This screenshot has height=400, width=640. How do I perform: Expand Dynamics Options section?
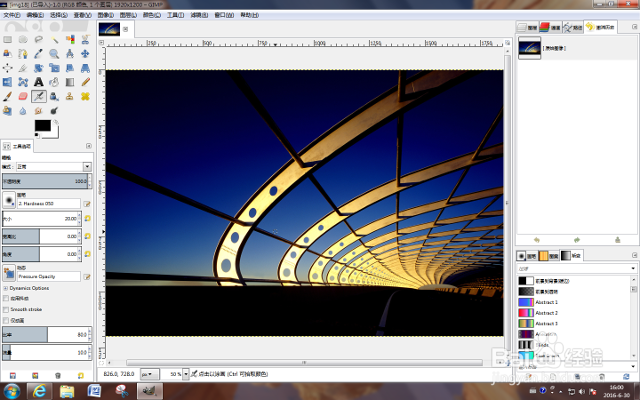(5, 288)
